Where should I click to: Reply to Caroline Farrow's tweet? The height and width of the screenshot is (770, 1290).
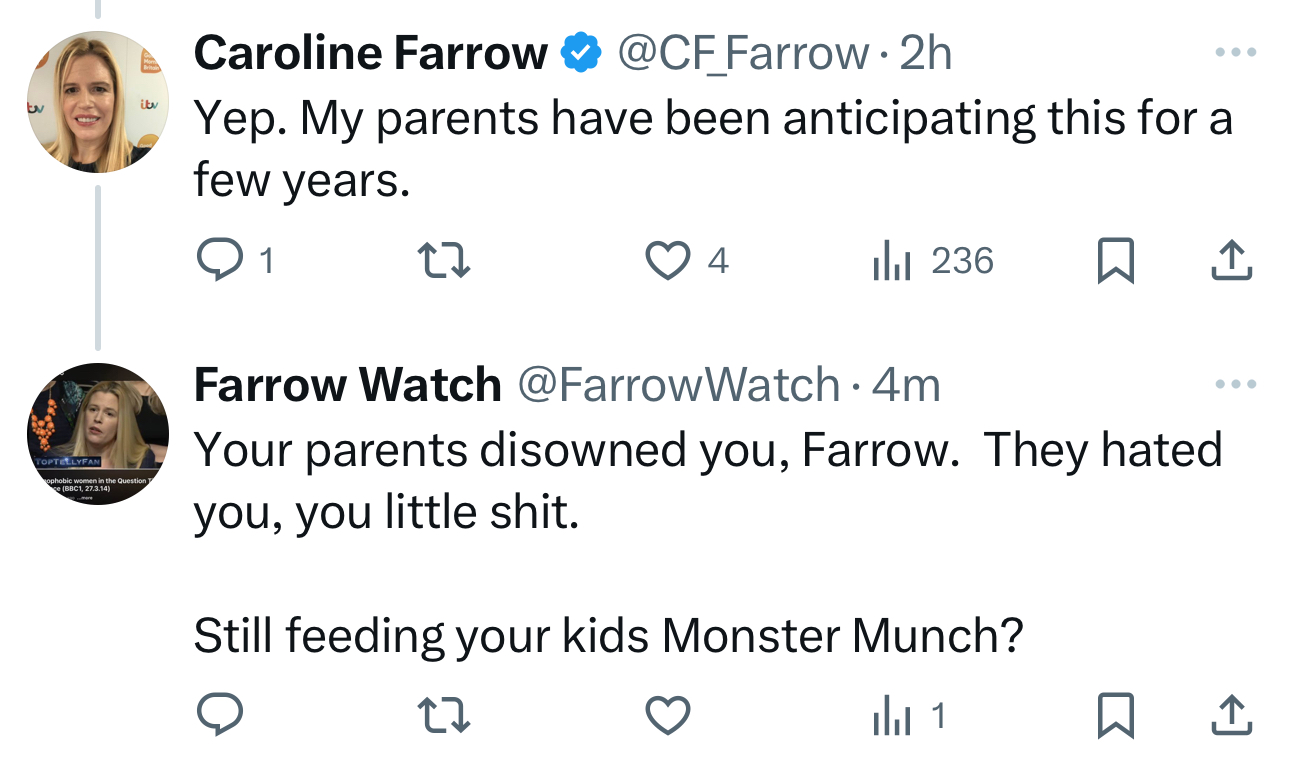(x=219, y=262)
